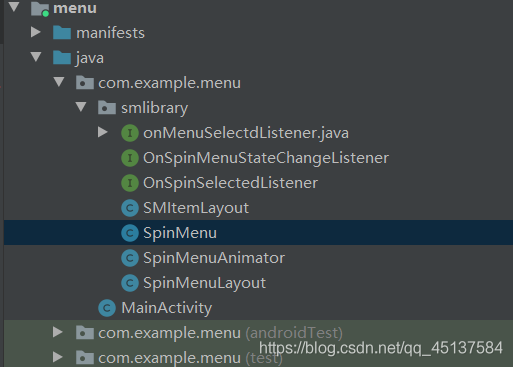Screen dimensions: 513x367
Task: Click class icon of SpinMenuAnimator
Action: (x=130, y=258)
